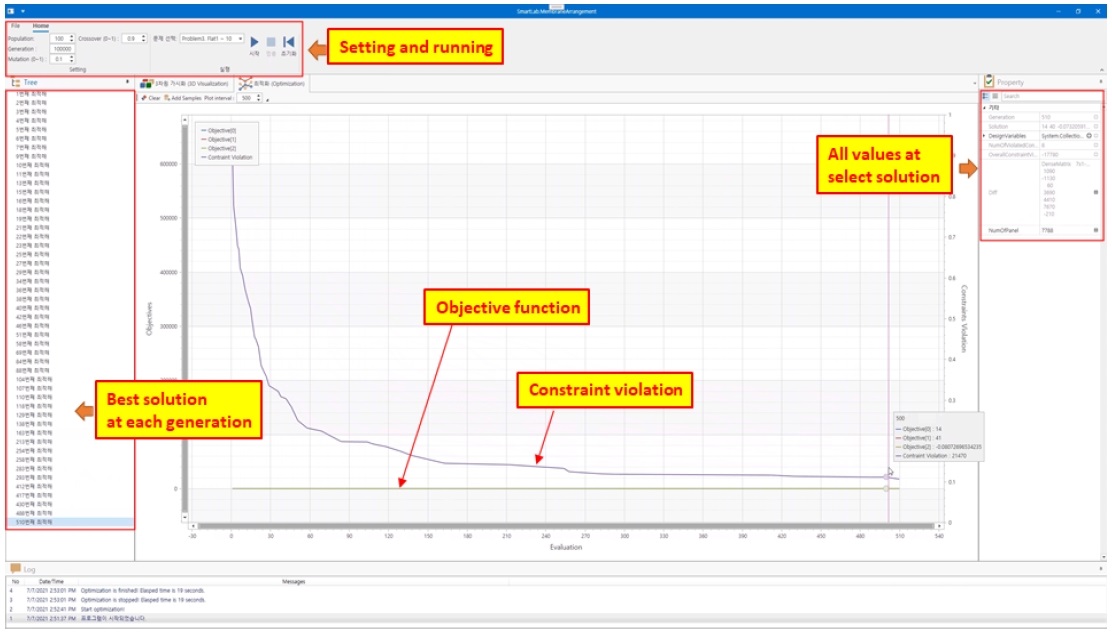
Task: Click the Clear eraser icon
Action: [x=144, y=98]
